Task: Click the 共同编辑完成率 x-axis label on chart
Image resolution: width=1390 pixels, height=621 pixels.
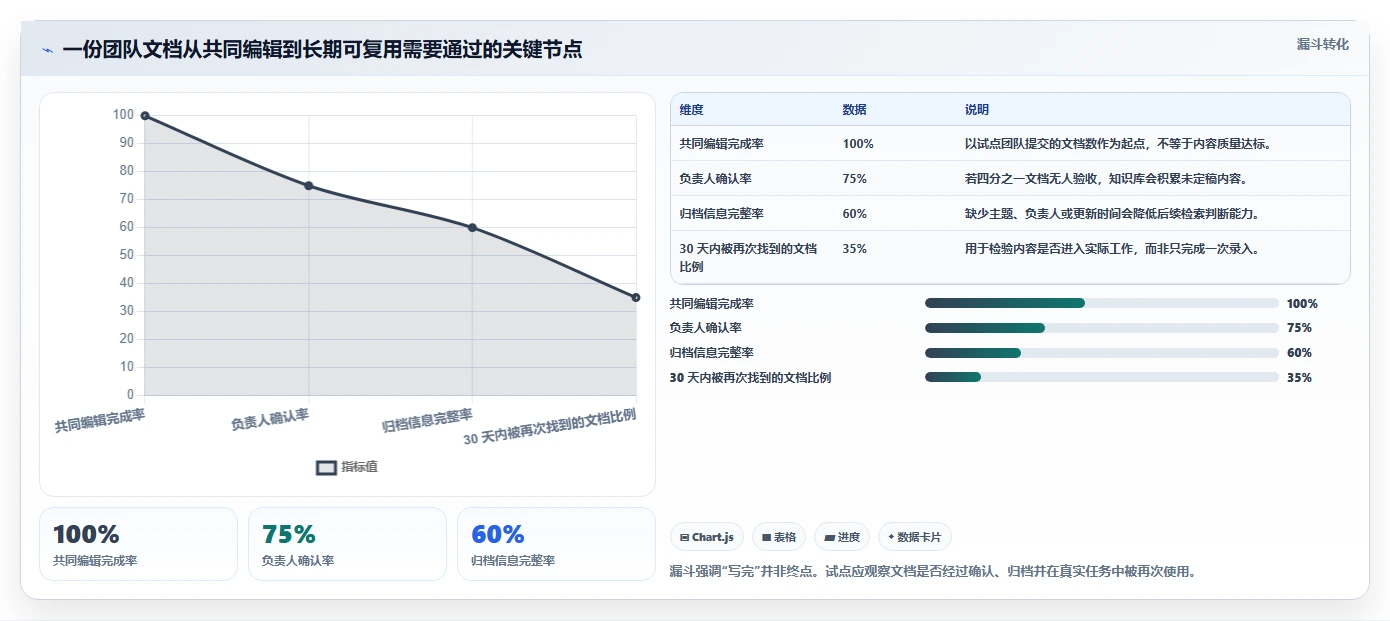Action: click(99, 420)
